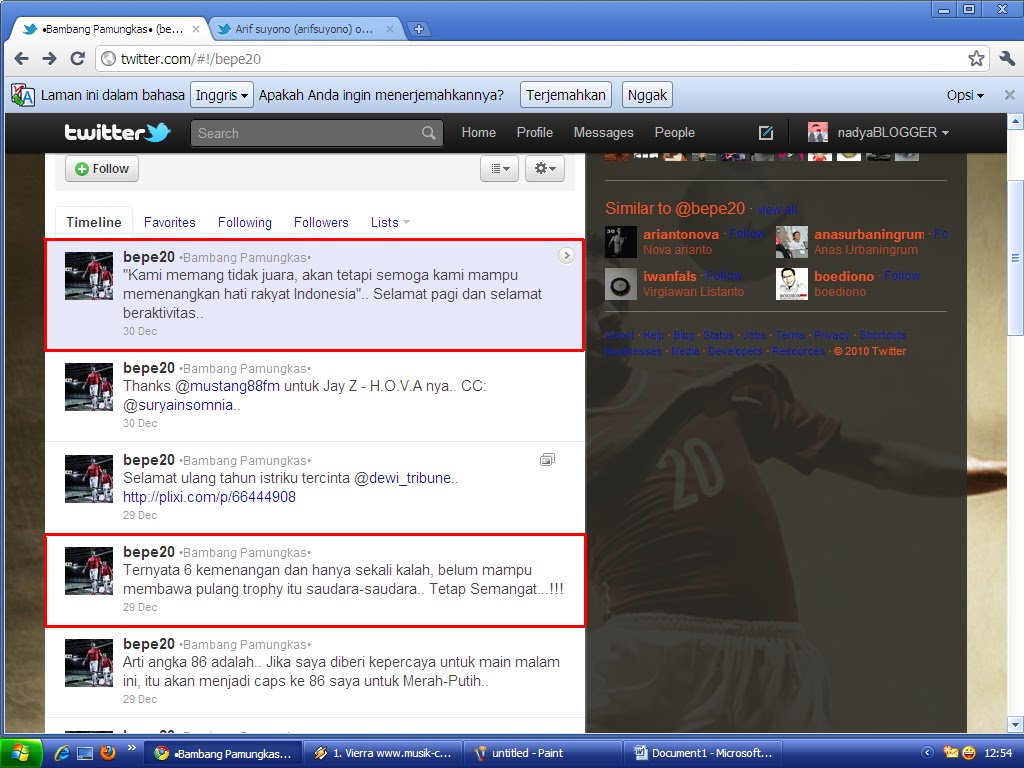Open the ariantonova profile picture

point(620,242)
